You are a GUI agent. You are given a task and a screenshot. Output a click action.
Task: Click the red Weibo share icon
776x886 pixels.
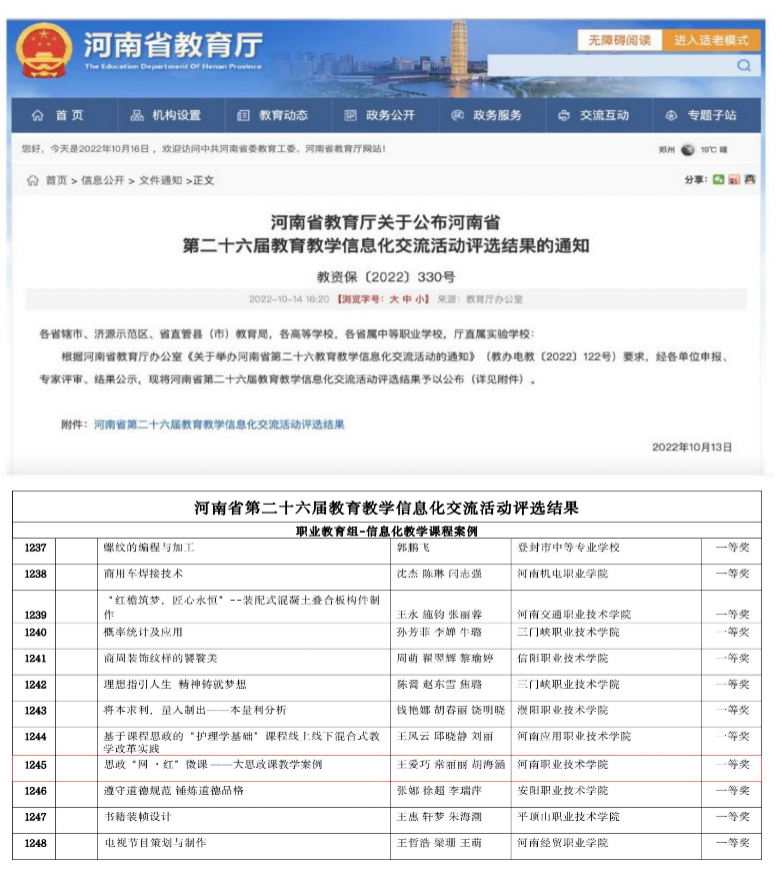pyautogui.click(x=733, y=180)
